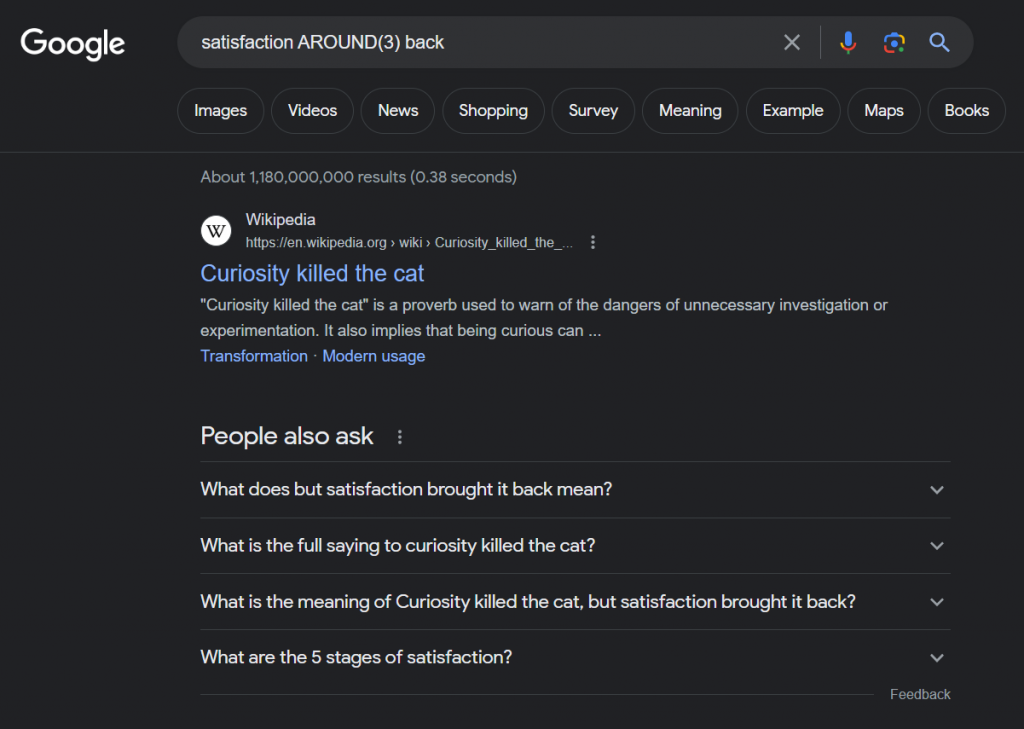Image resolution: width=1024 pixels, height=729 pixels.
Task: Switch to the Shopping tab
Action: pyautogui.click(x=493, y=111)
